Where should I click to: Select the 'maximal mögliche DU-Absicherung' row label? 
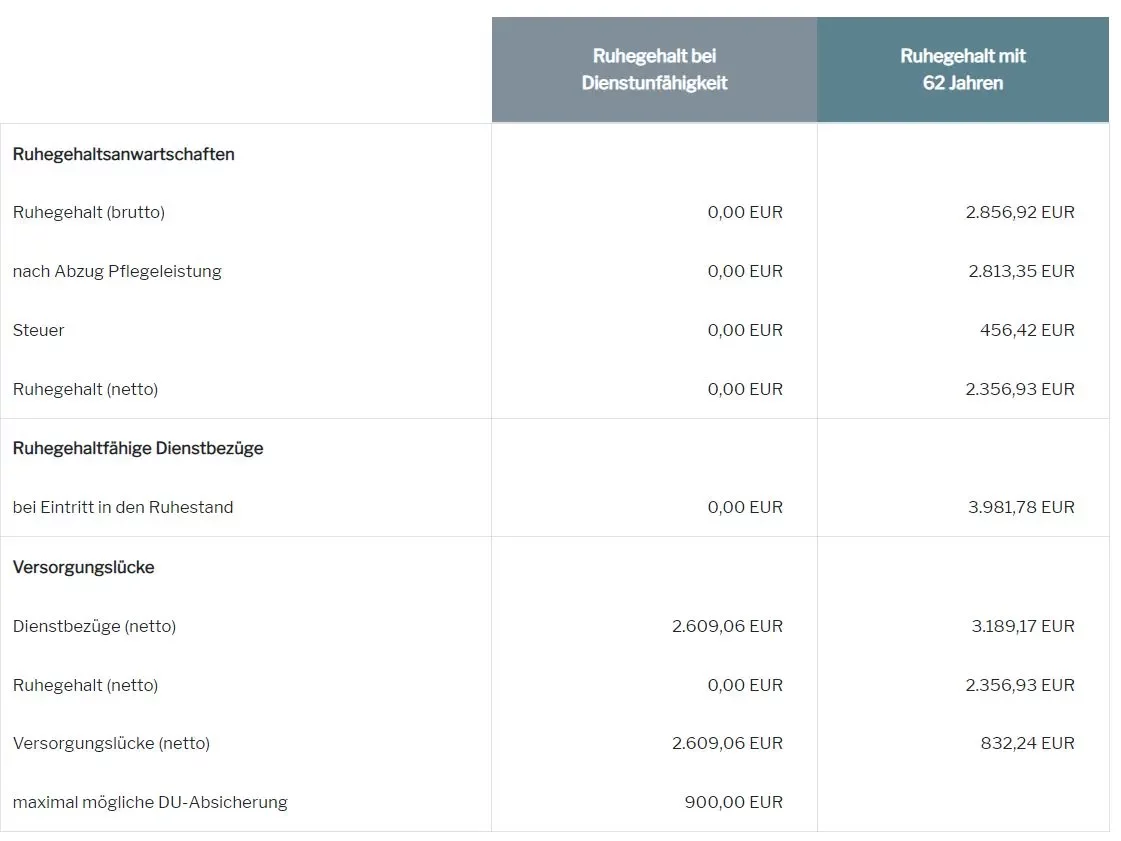(150, 802)
